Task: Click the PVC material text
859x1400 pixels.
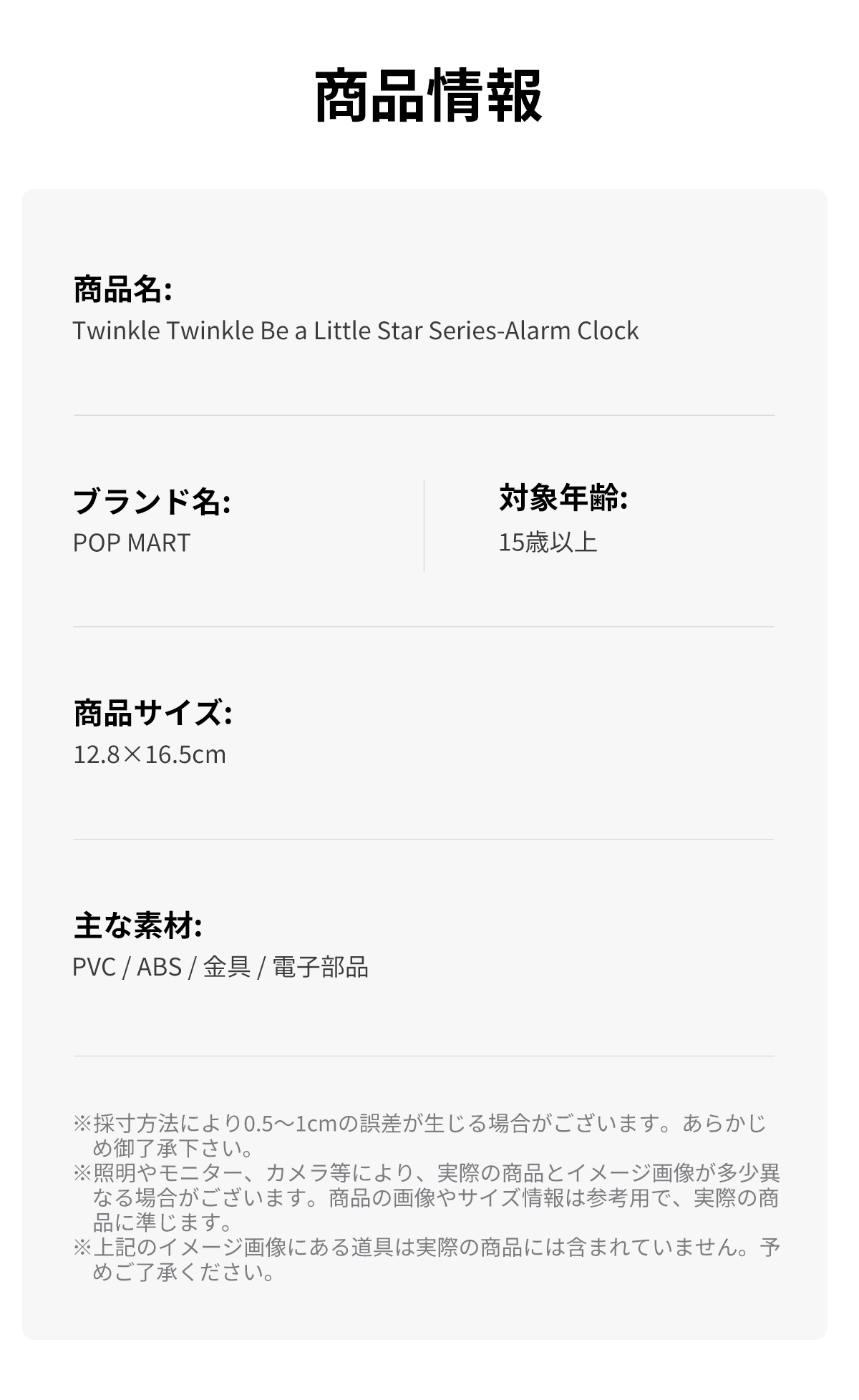Action: pos(94,967)
